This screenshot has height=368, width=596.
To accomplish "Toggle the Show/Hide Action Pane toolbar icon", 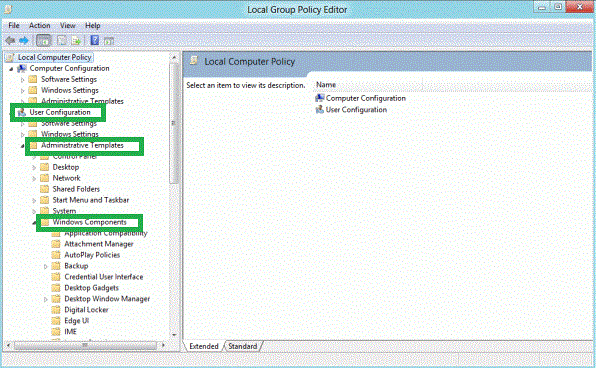I will click(109, 41).
